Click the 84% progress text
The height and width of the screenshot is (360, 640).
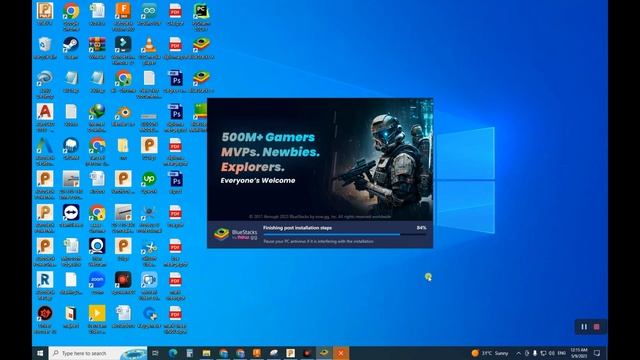coord(422,228)
